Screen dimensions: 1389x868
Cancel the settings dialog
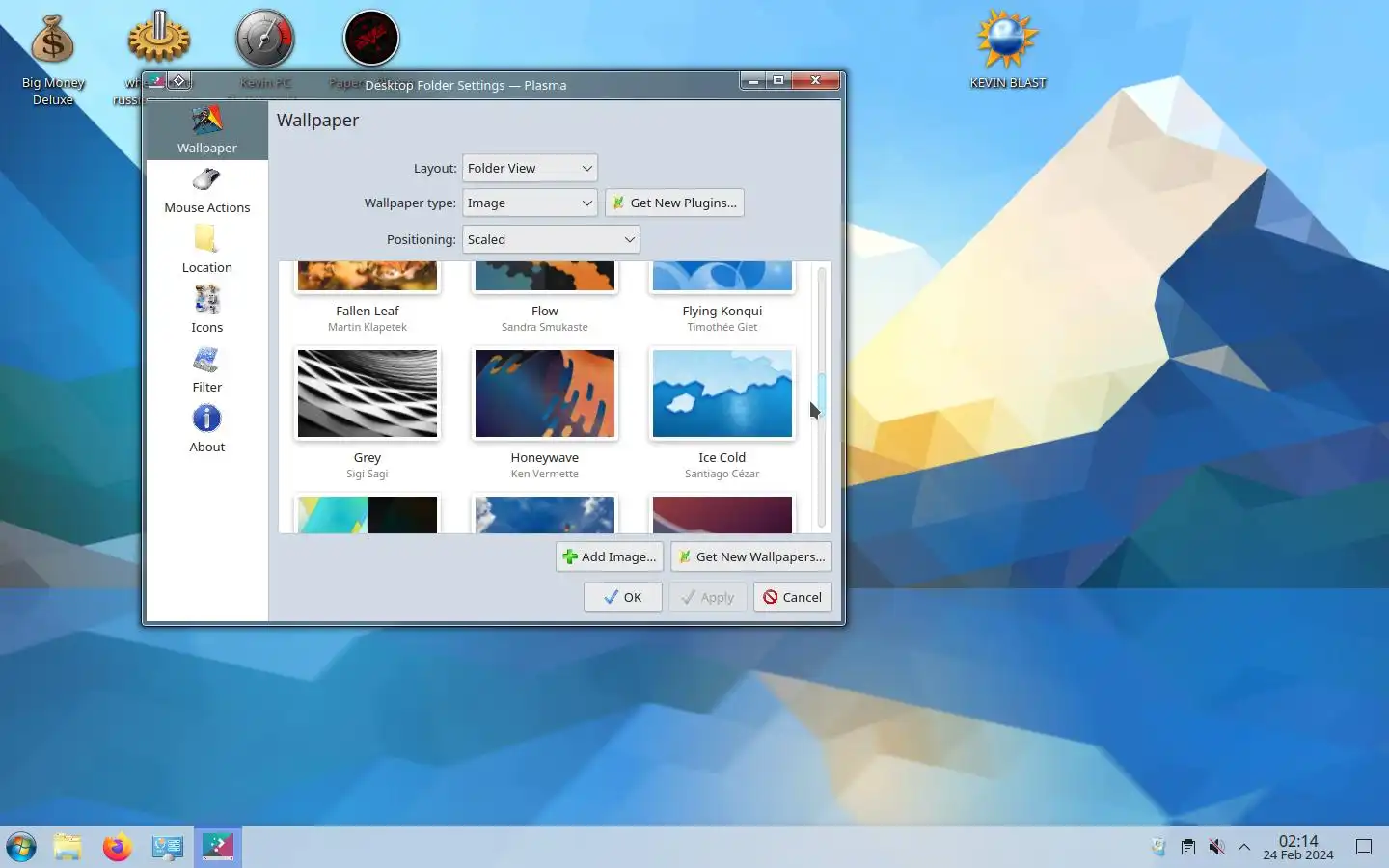tap(793, 597)
